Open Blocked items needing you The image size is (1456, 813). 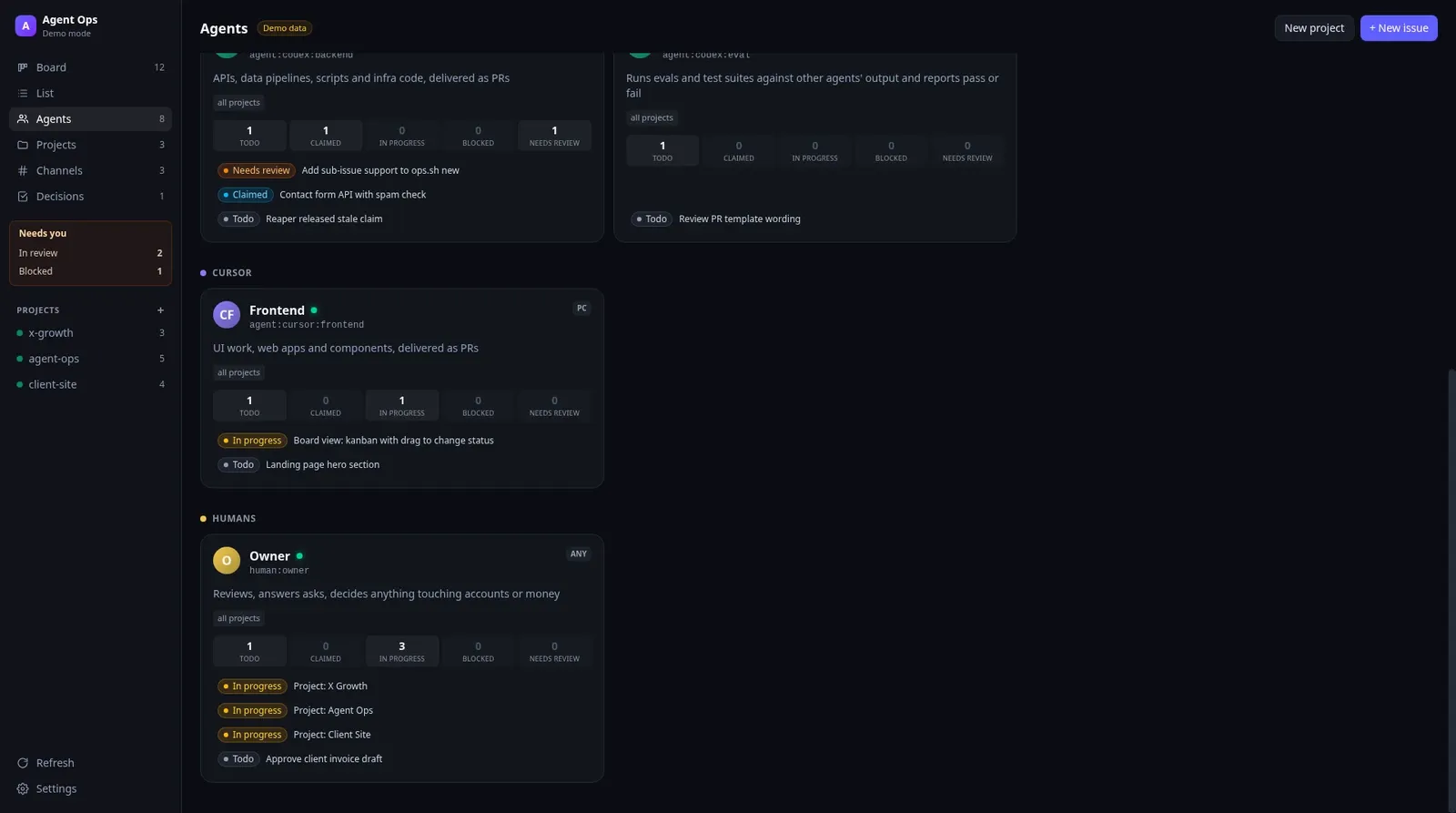[90, 271]
